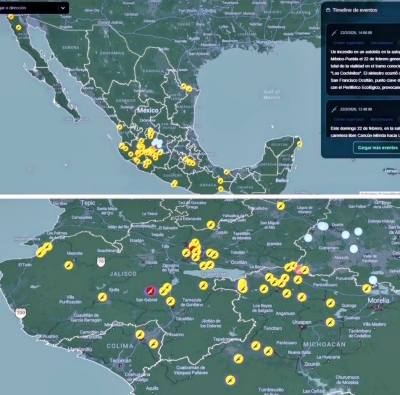Click highway 70 shield near Guachinango
This screenshot has width=400, height=395.
[101, 262]
